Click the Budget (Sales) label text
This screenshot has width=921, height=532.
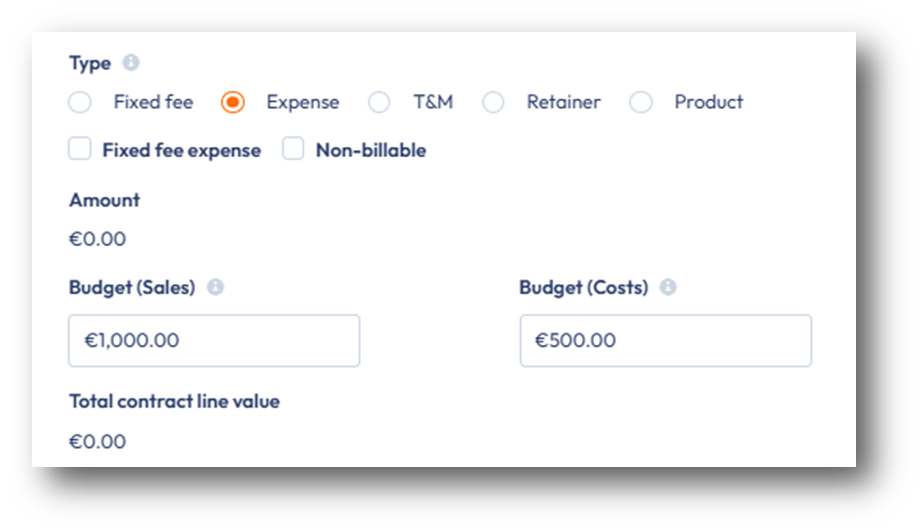point(132,287)
